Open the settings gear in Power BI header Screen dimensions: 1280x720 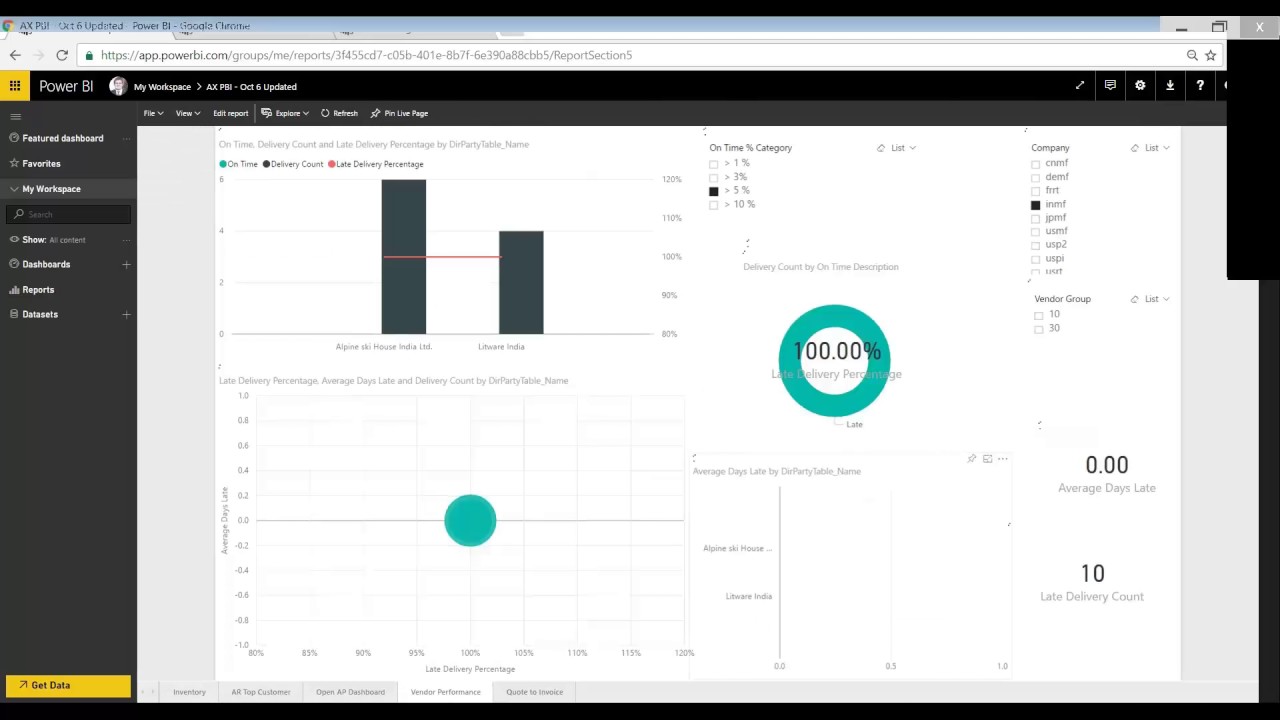(1140, 86)
